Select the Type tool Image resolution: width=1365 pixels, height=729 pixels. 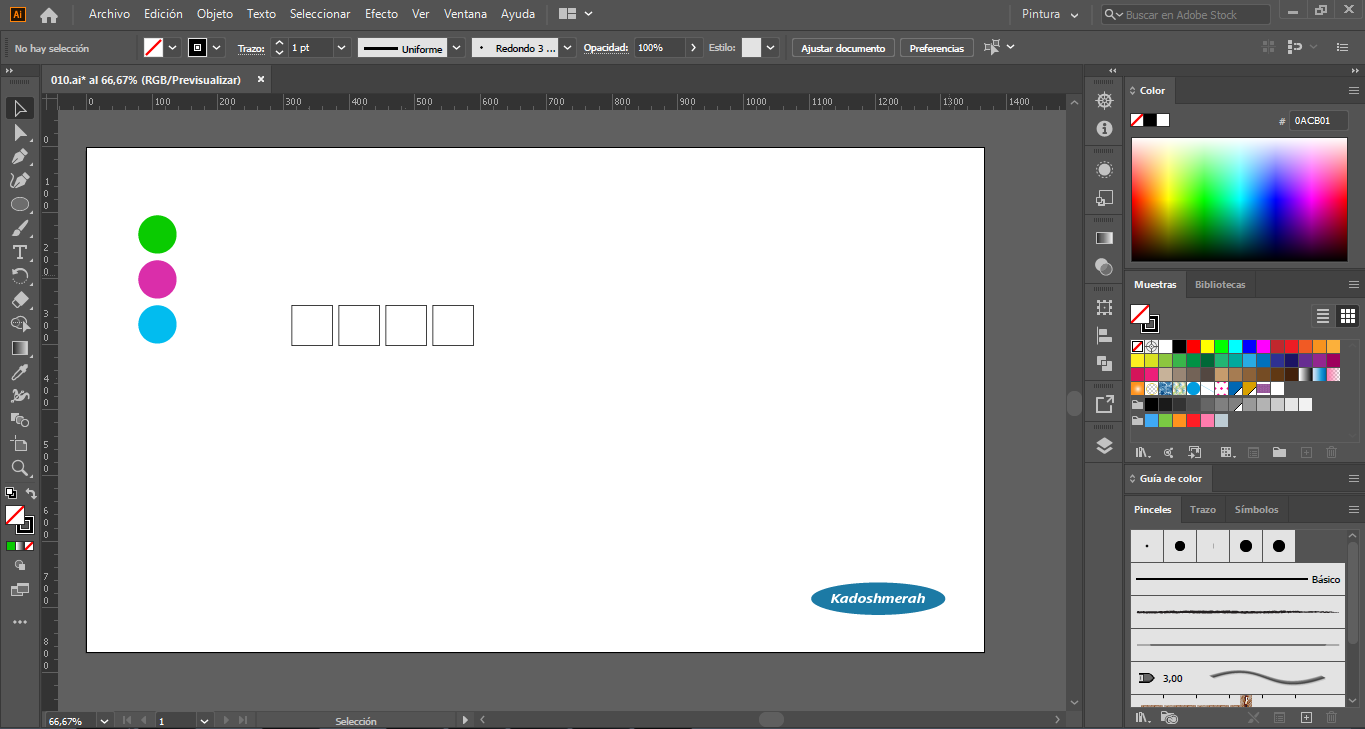click(19, 252)
